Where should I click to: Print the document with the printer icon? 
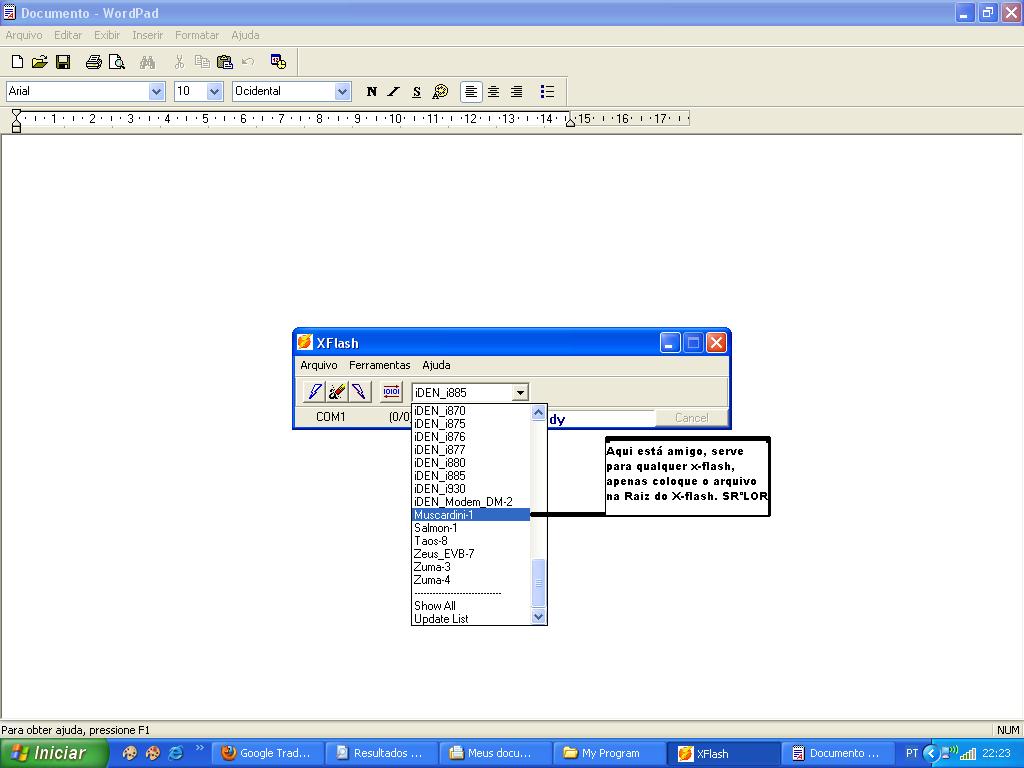pyautogui.click(x=93, y=62)
